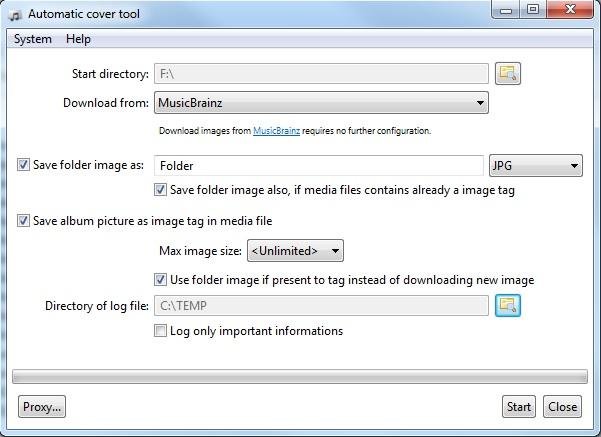Click the Directory of log file field

pos(321,306)
